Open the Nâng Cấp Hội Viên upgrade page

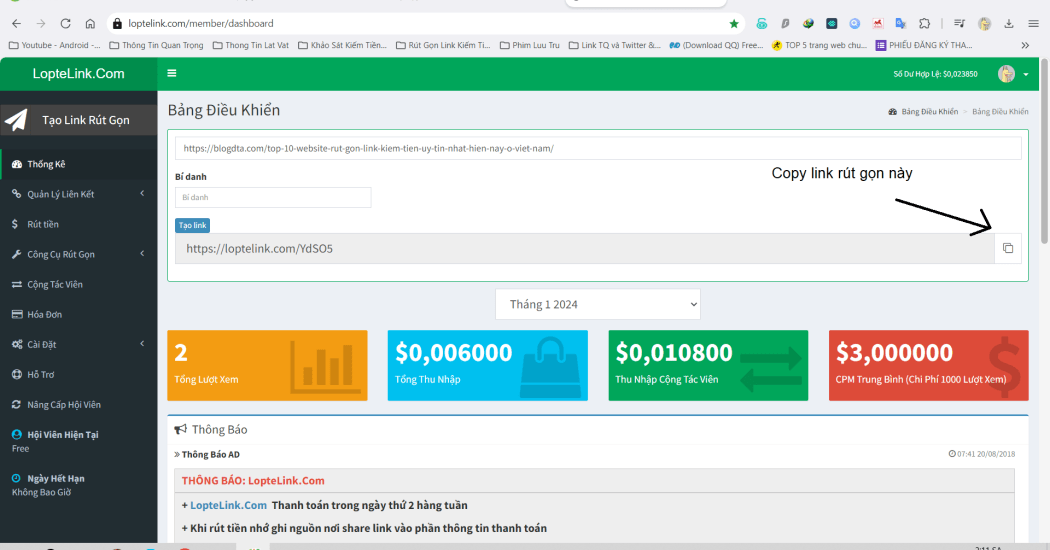(78, 405)
